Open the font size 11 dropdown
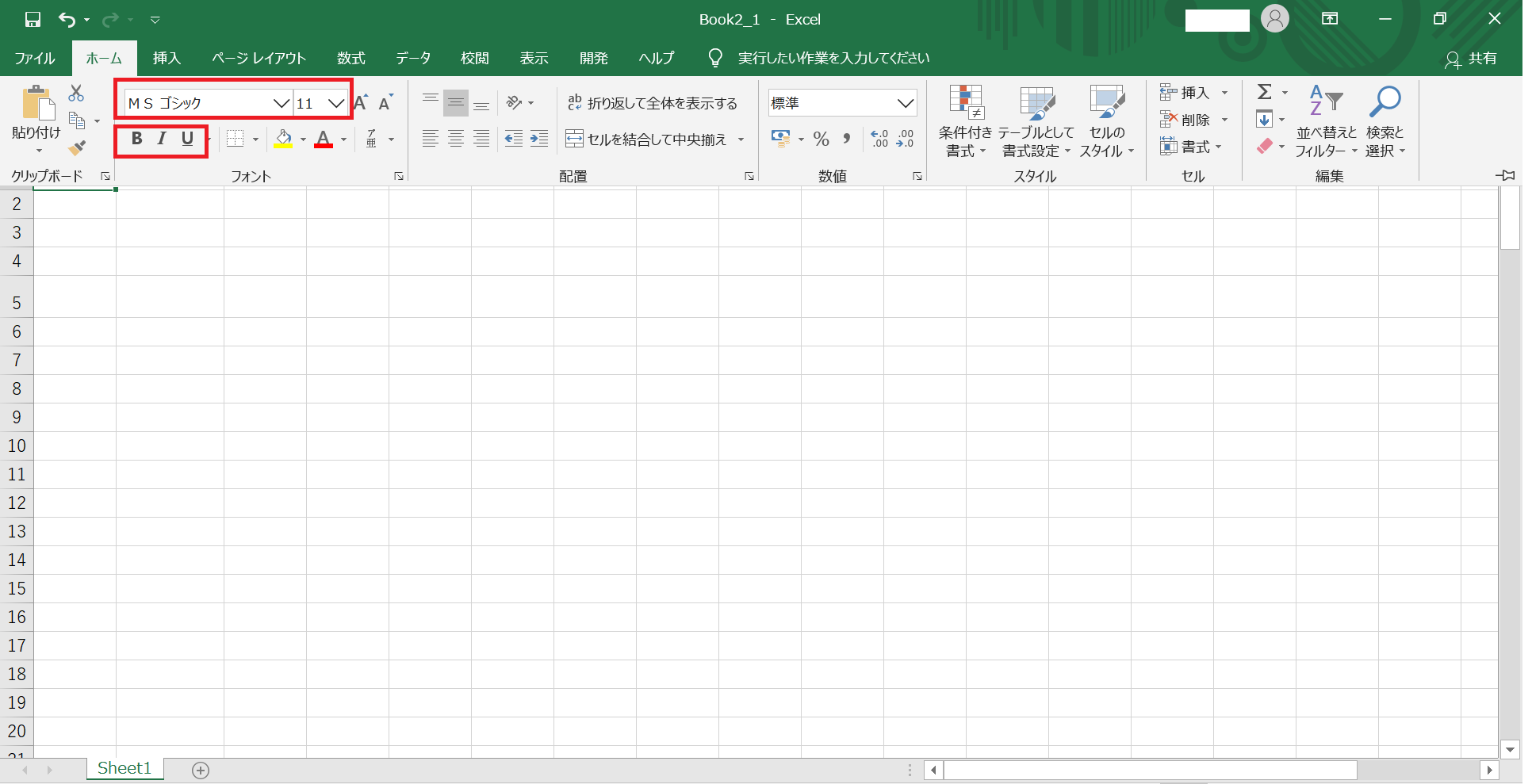This screenshot has height=784, width=1532. pos(336,103)
